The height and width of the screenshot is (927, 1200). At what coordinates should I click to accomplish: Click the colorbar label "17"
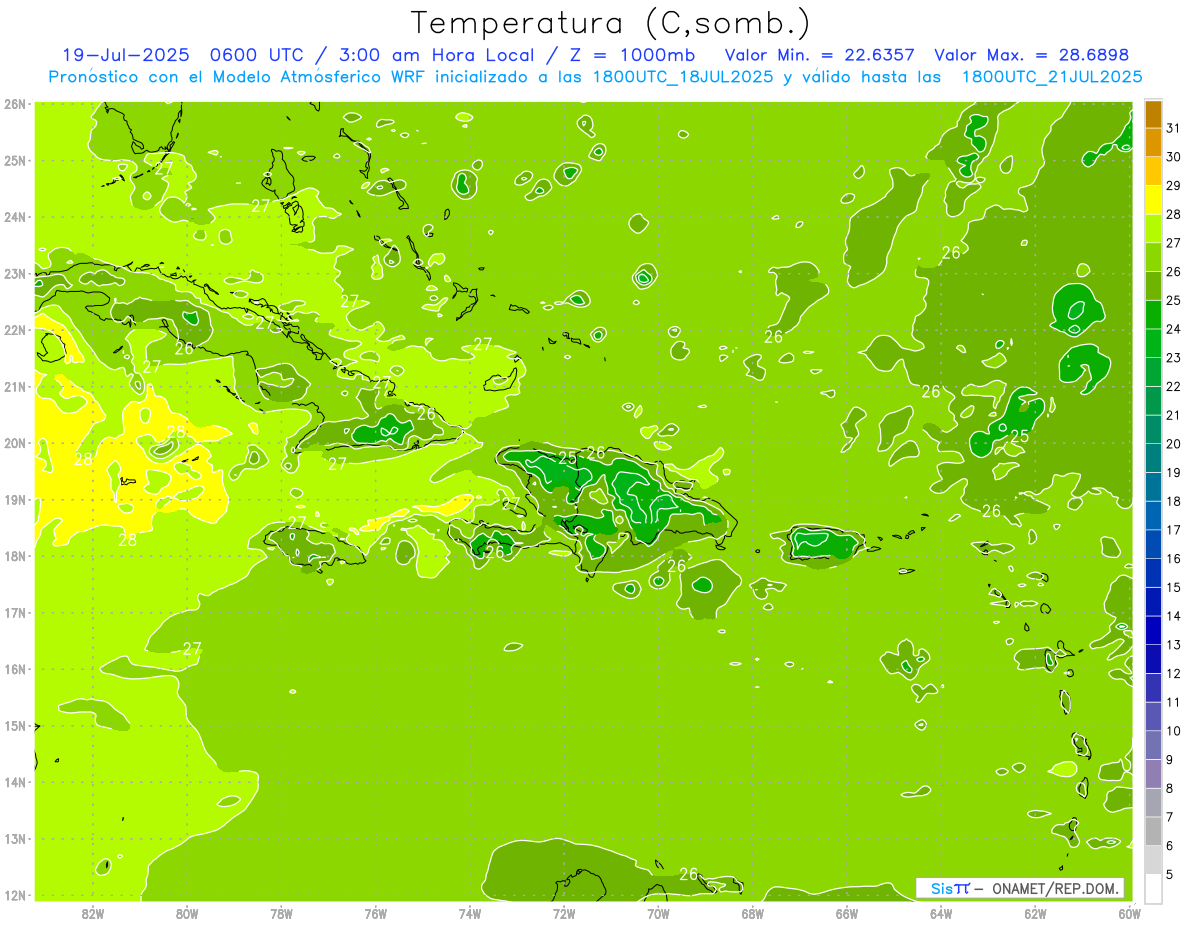tap(1173, 530)
